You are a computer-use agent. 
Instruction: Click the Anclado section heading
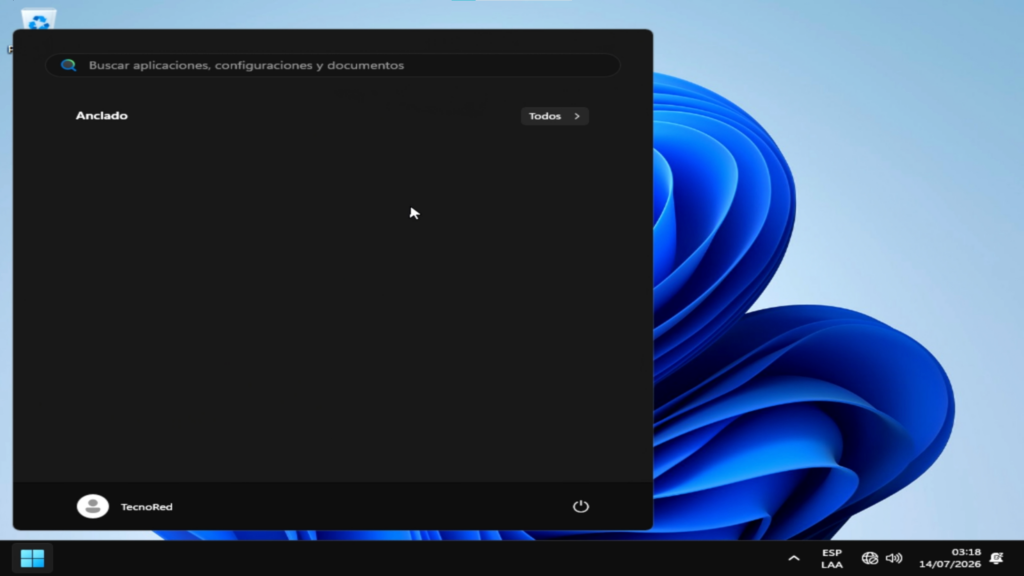point(101,116)
